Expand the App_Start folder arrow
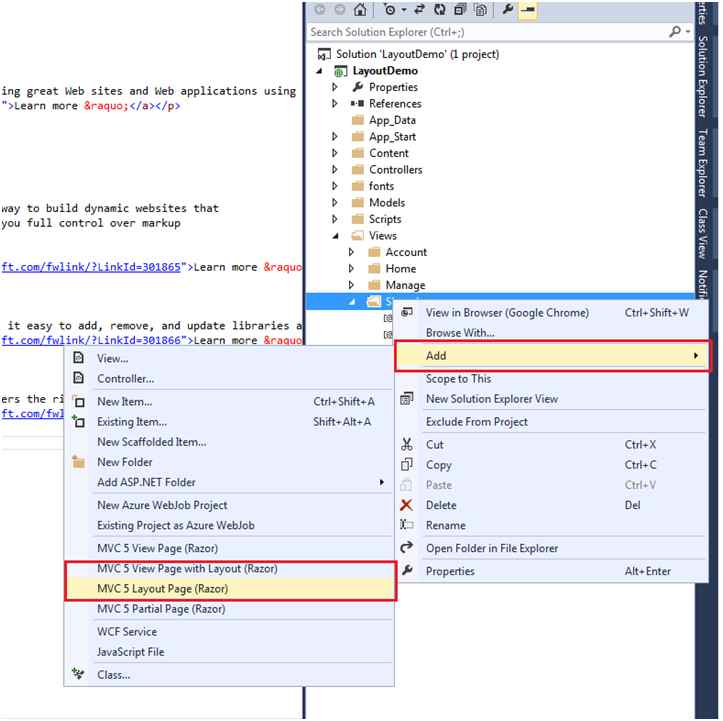Image resolution: width=723 pixels, height=721 pixels. 335,137
